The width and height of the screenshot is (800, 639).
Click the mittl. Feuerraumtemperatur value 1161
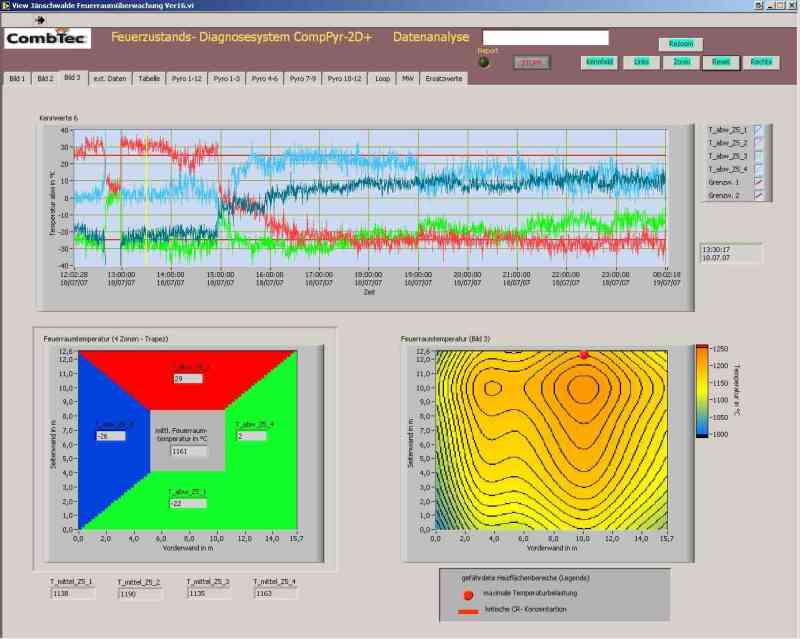coord(189,451)
